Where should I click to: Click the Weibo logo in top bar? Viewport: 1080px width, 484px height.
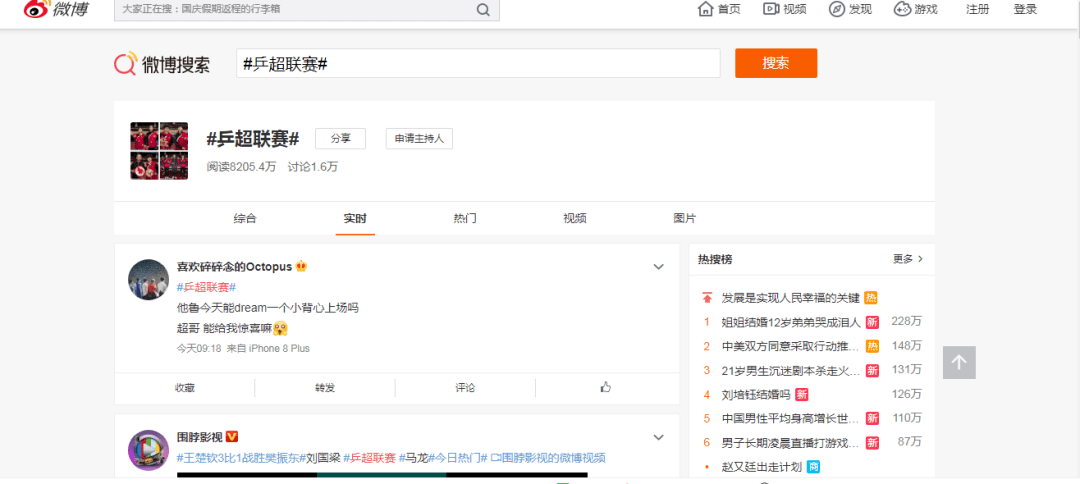point(55,10)
